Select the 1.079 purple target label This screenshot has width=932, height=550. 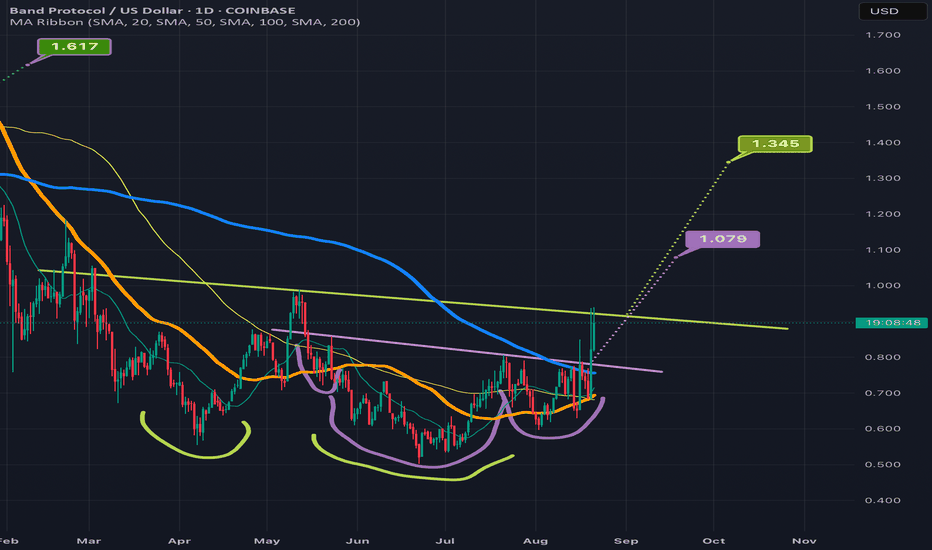point(723,239)
